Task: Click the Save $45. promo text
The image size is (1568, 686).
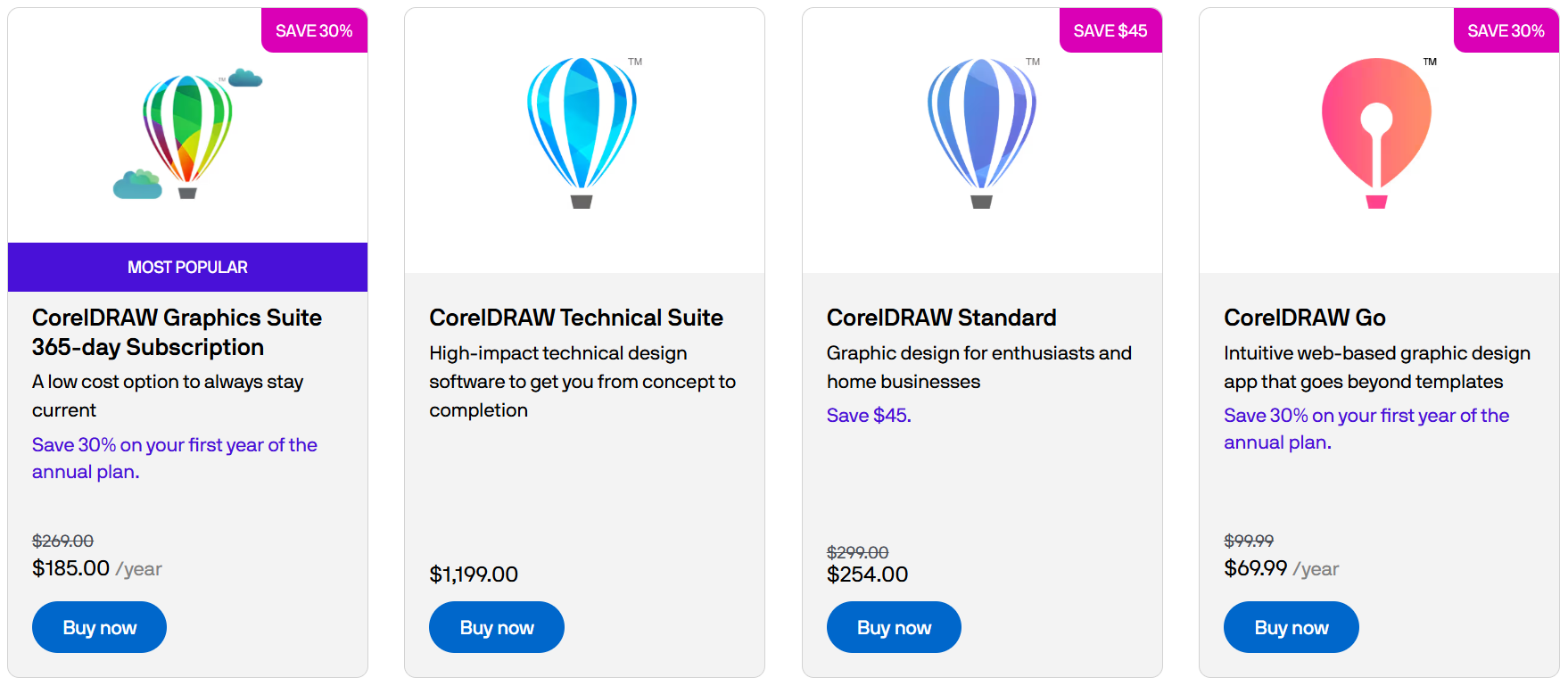Action: tap(868, 416)
